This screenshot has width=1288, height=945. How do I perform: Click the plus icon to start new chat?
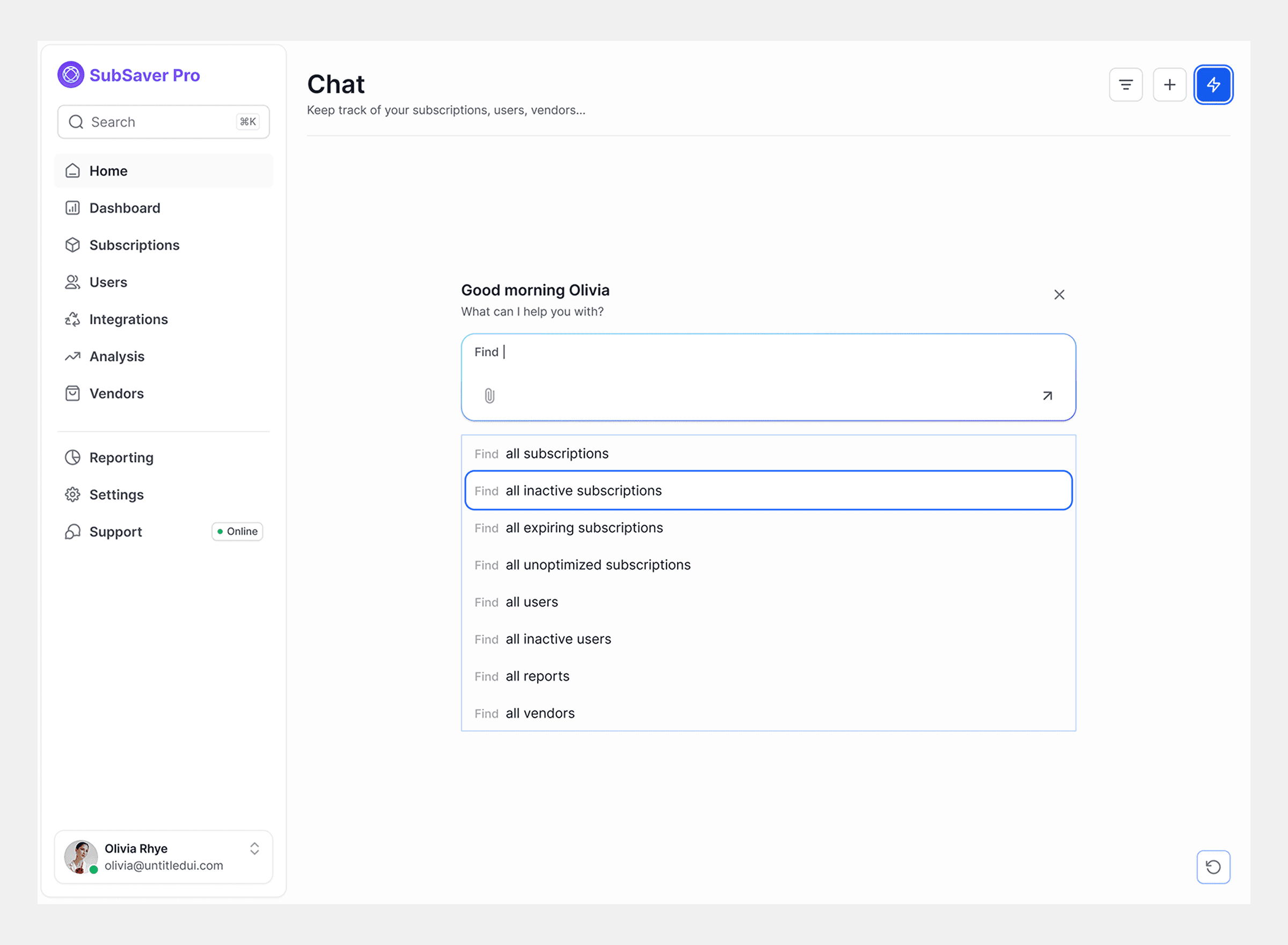click(1169, 84)
